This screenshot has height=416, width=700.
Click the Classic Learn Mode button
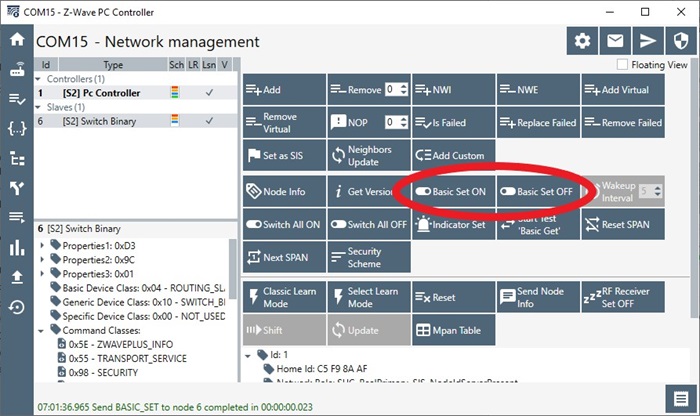pos(284,297)
